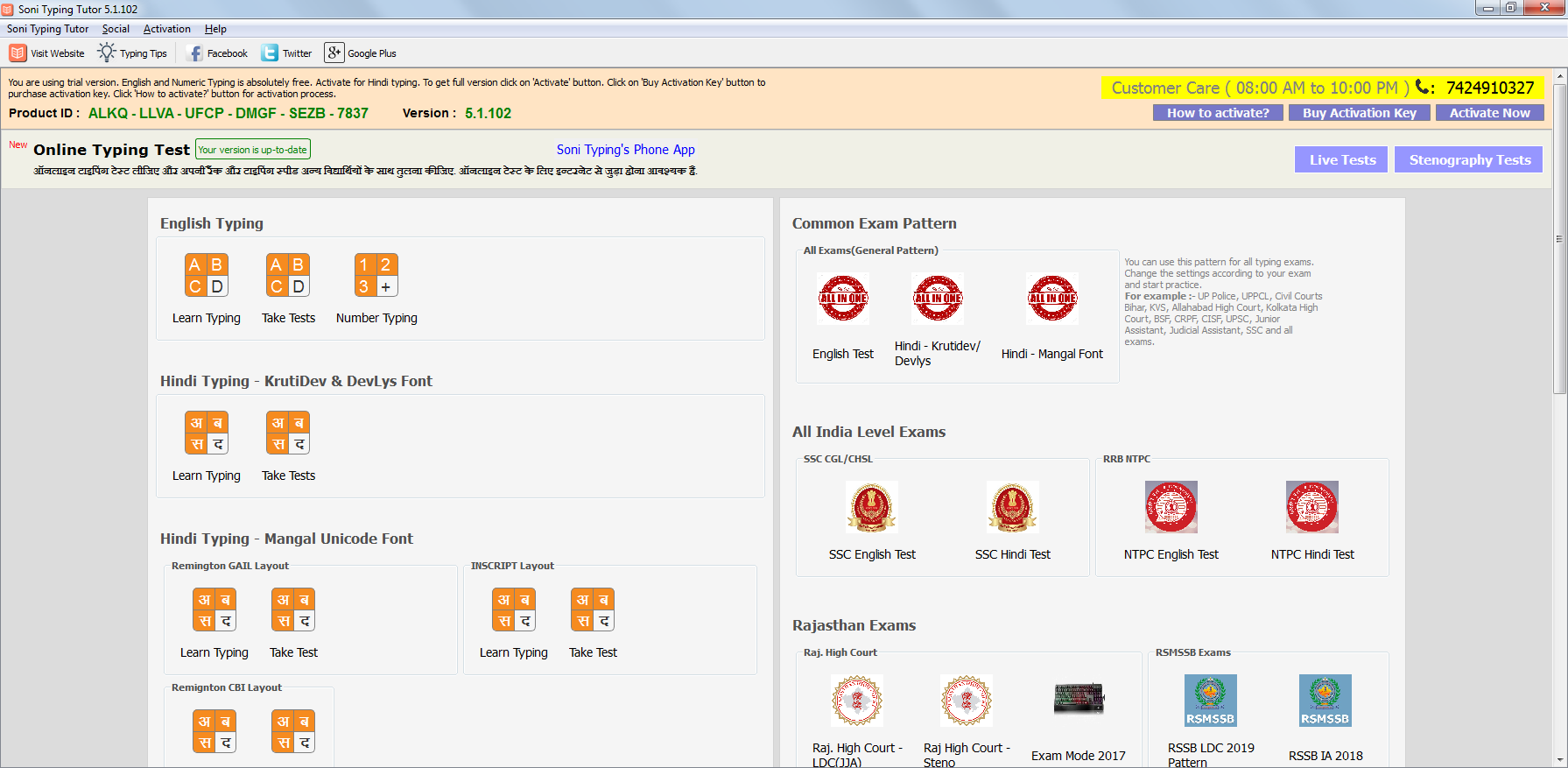
Task: Open Exam Mode 2017 keyboard icon
Action: [1079, 699]
